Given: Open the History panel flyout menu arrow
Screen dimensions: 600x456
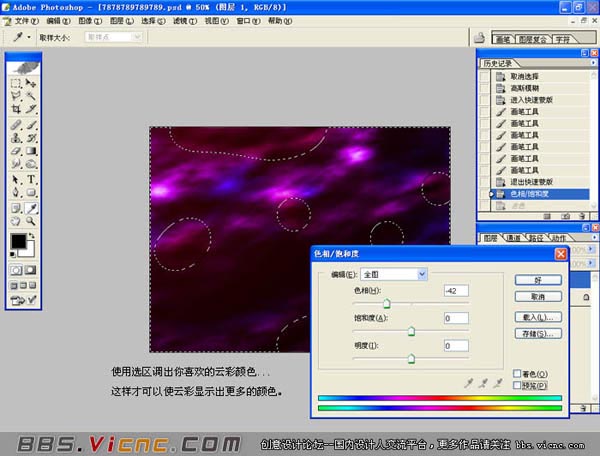Looking at the screenshot, I should tap(593, 62).
